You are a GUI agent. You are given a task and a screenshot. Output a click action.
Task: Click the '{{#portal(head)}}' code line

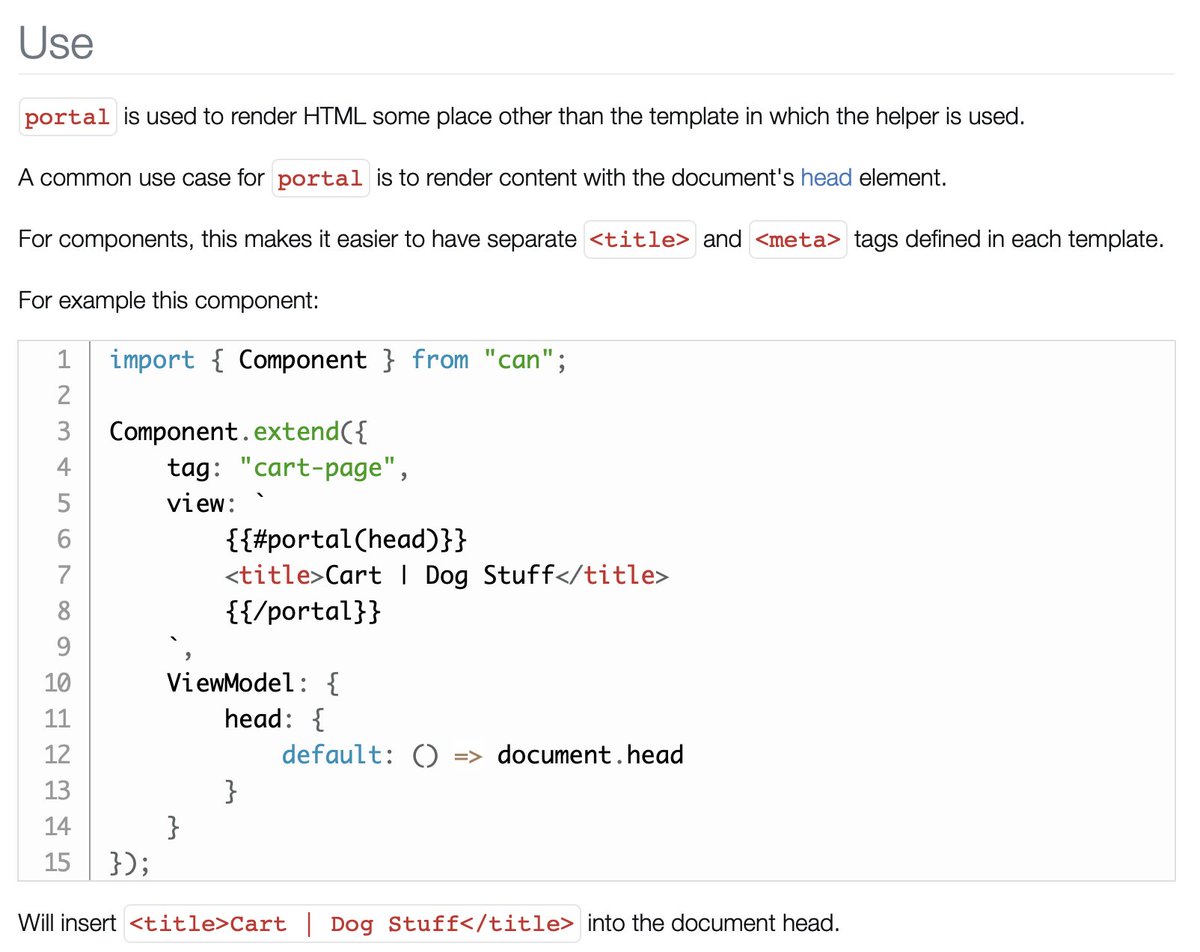[346, 540]
